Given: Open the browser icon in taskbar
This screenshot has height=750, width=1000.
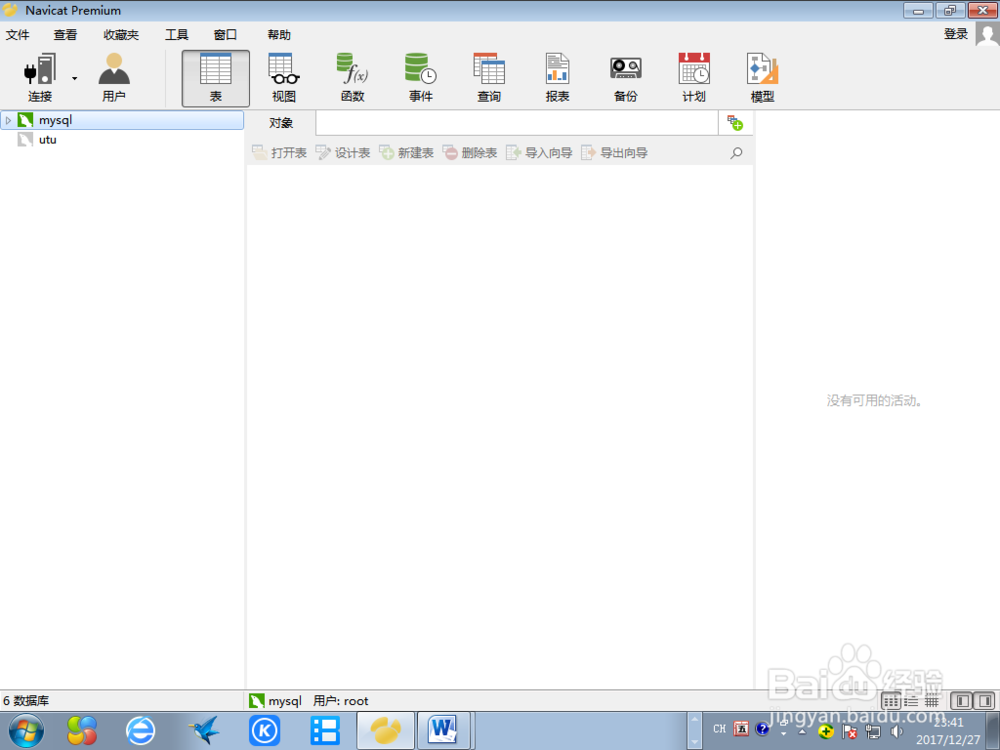Looking at the screenshot, I should [x=140, y=731].
